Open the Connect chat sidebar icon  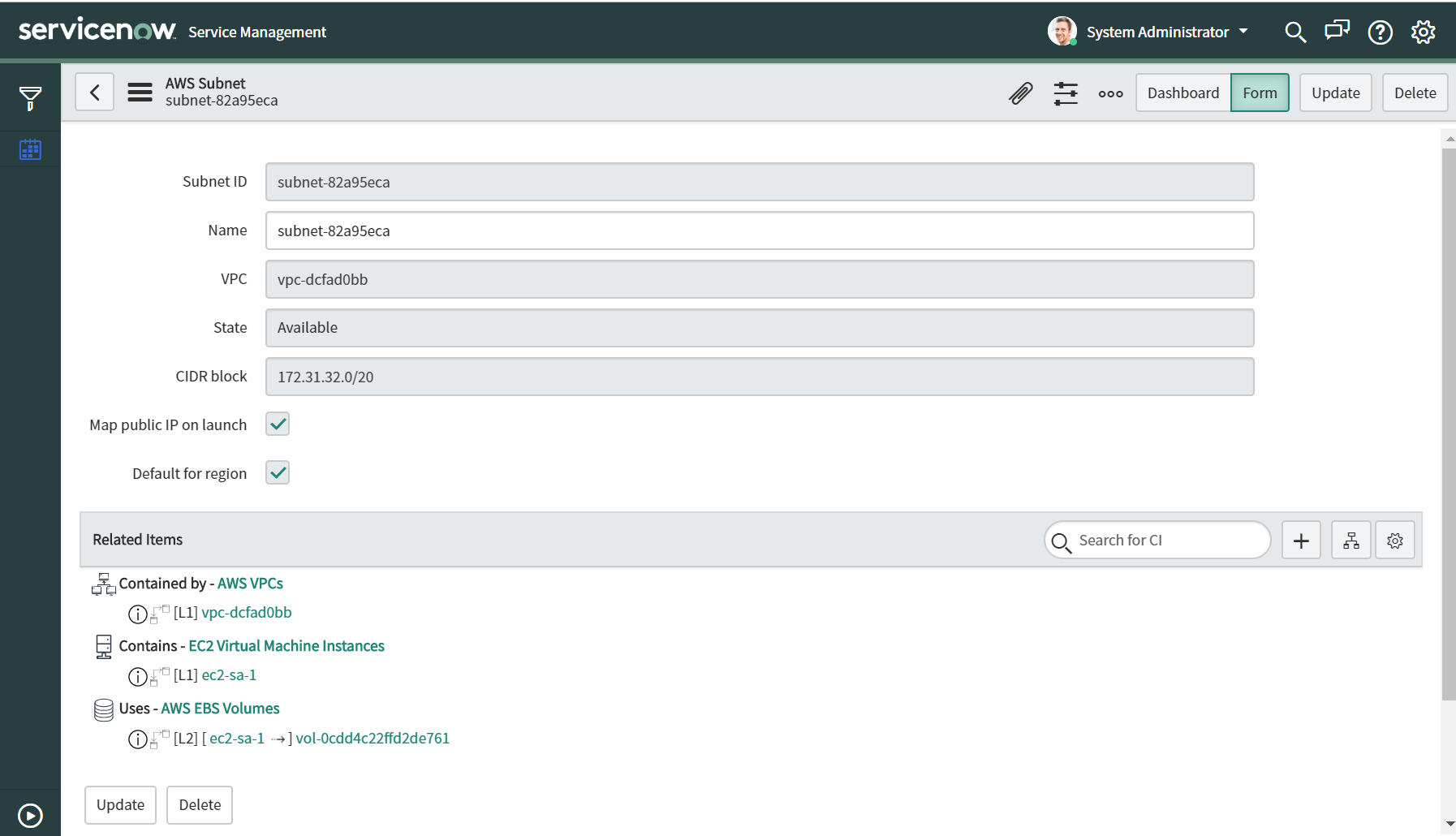coord(1337,31)
